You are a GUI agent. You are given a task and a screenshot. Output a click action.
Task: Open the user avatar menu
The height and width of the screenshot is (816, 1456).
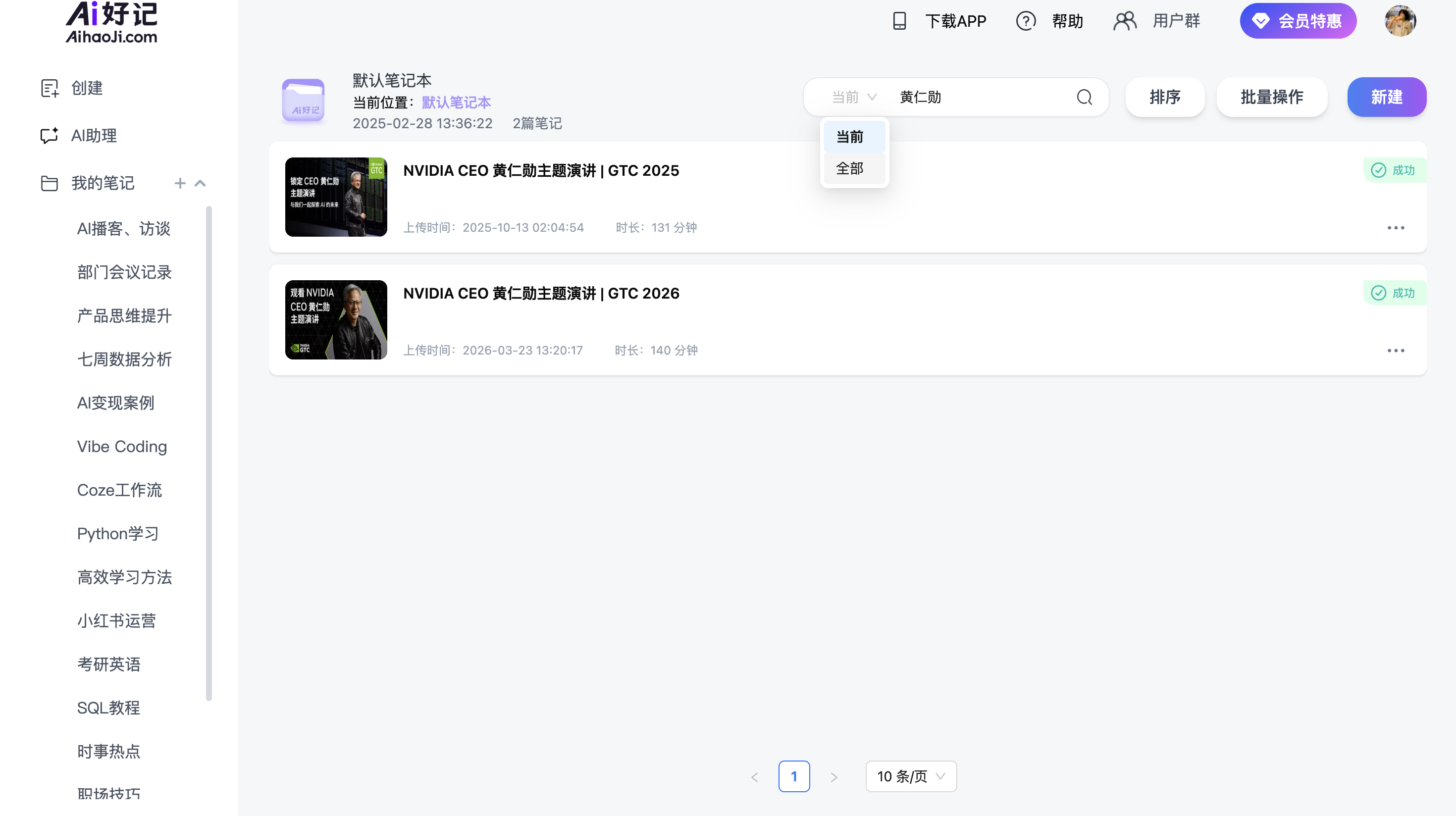(1400, 21)
